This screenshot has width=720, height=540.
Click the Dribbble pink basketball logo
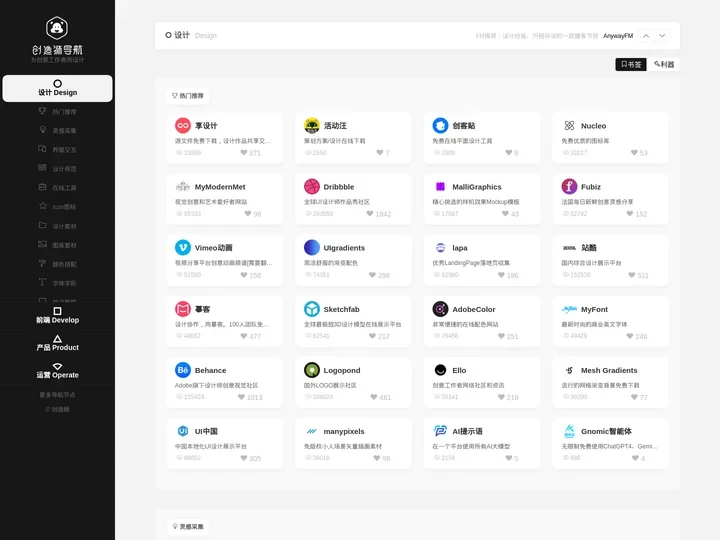(312, 186)
